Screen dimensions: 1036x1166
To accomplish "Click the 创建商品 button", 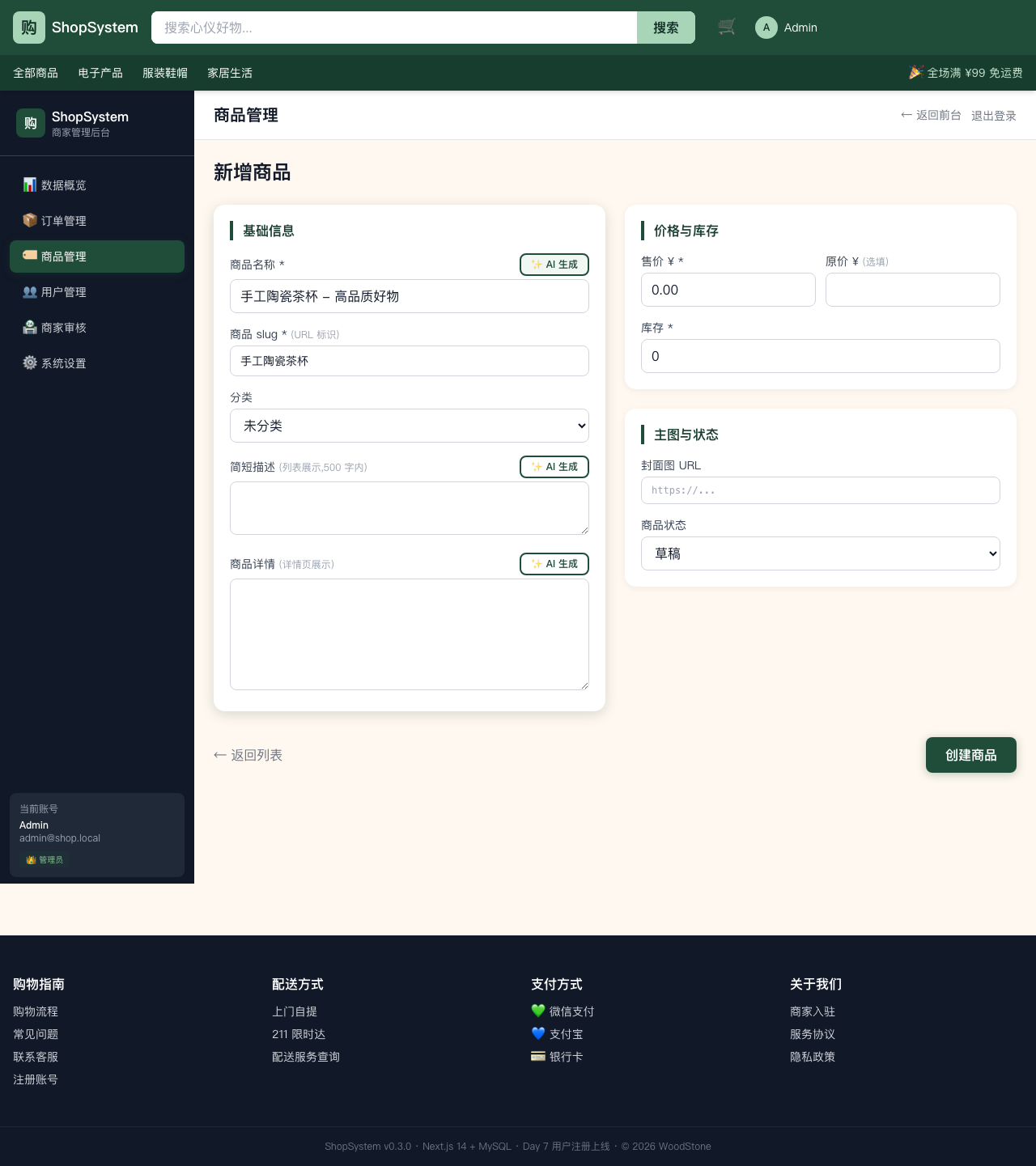I will pyautogui.click(x=971, y=755).
